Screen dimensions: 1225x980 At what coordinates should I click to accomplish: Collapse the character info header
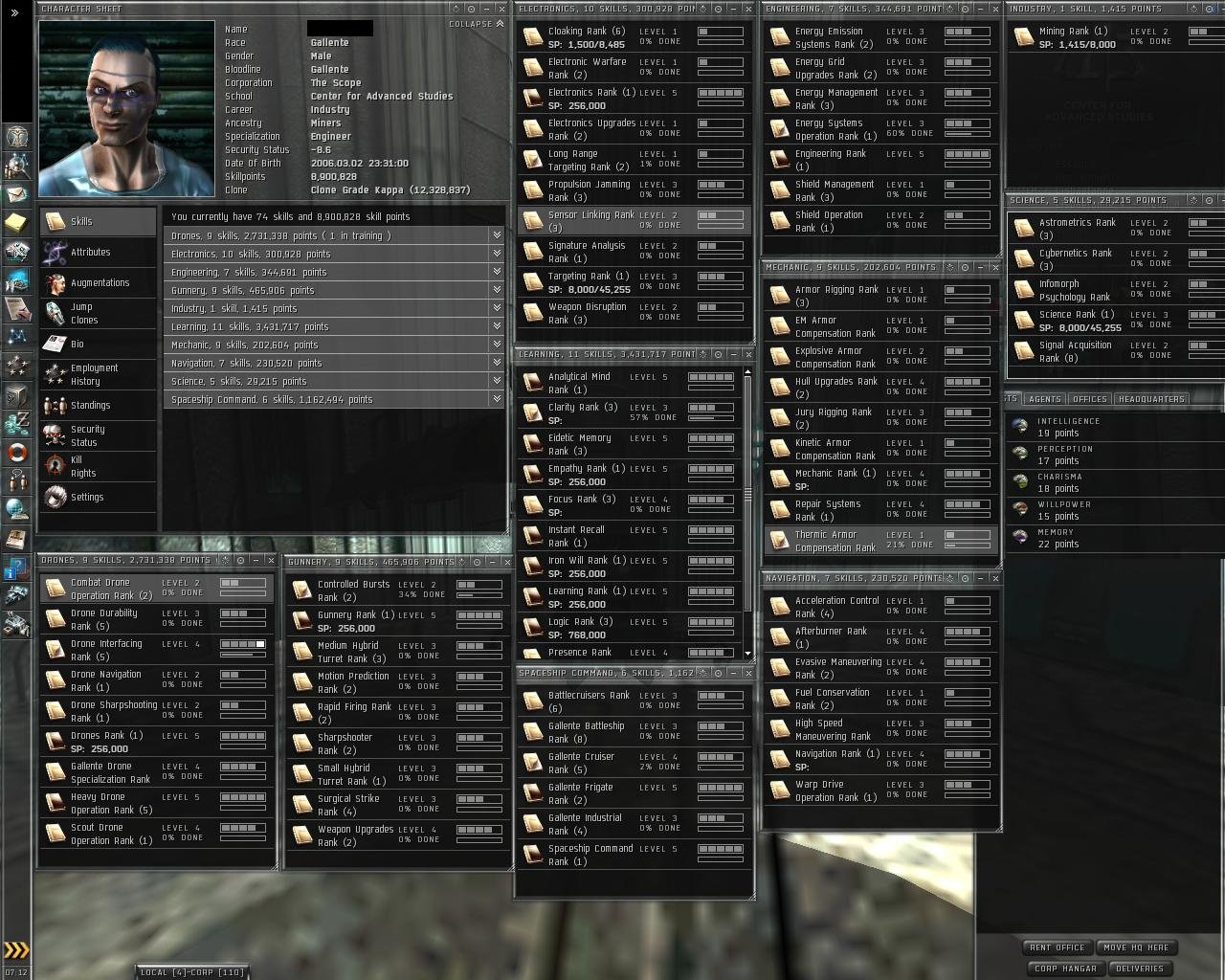pyautogui.click(x=476, y=24)
